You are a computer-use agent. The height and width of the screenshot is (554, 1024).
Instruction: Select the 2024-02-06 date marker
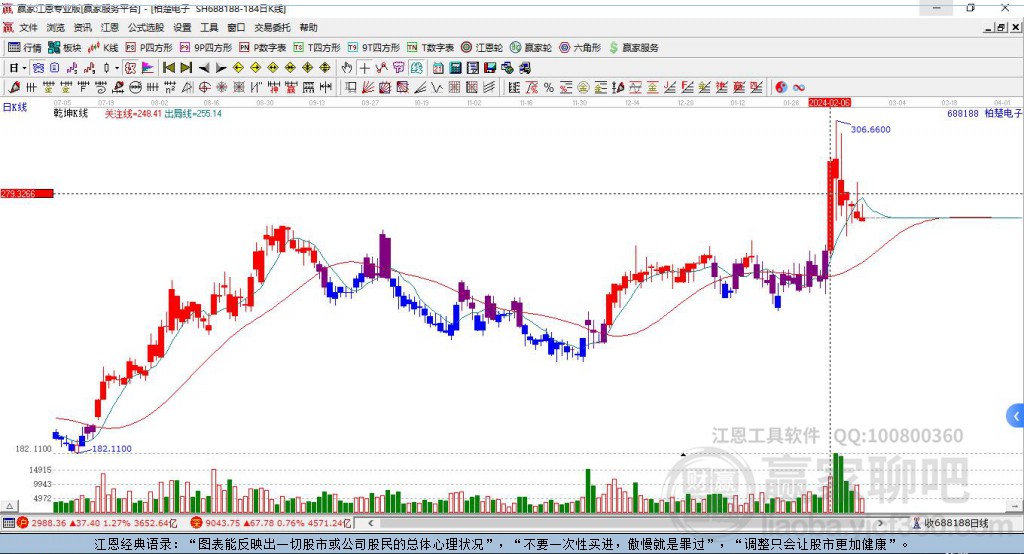[829, 103]
